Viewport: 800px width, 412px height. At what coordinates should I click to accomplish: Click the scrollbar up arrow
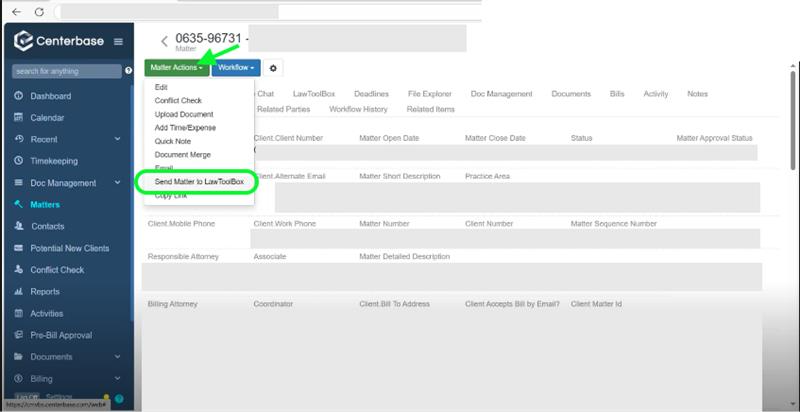[793, 66]
